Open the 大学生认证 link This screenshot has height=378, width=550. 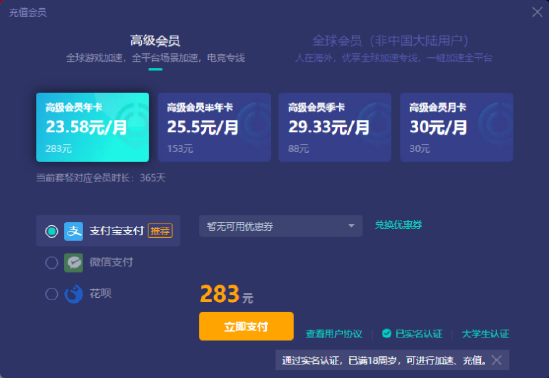point(485,333)
